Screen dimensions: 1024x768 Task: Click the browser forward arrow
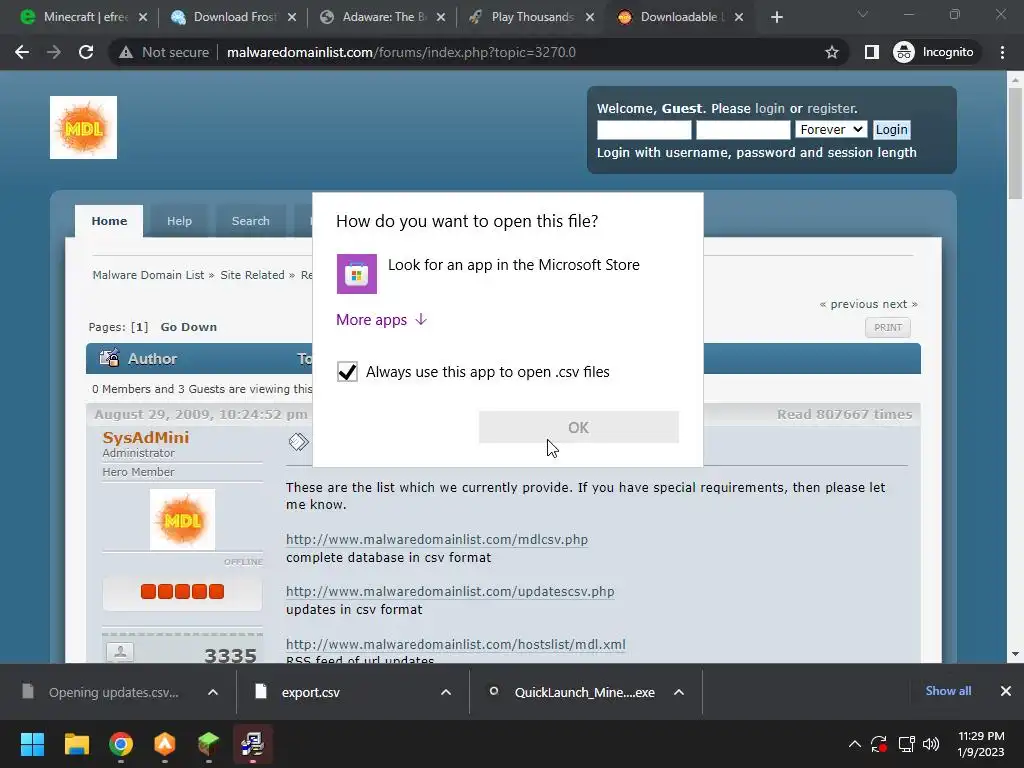(x=54, y=52)
